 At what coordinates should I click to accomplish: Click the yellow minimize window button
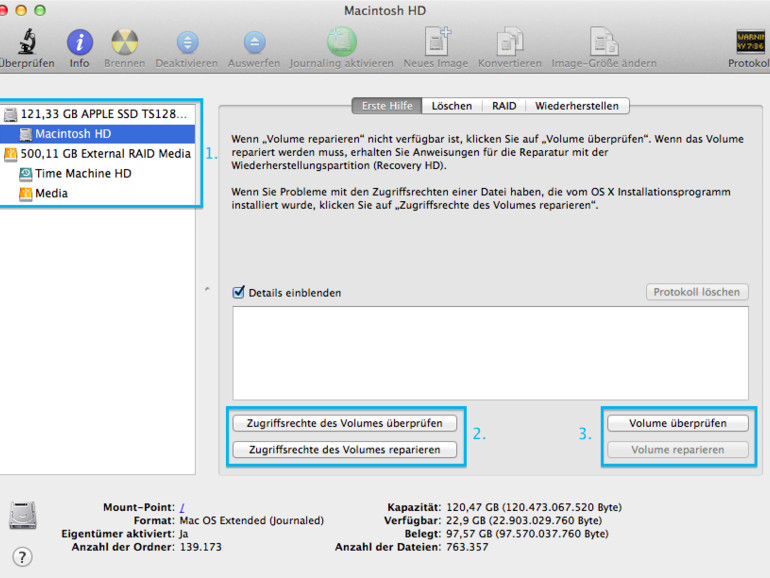21,10
